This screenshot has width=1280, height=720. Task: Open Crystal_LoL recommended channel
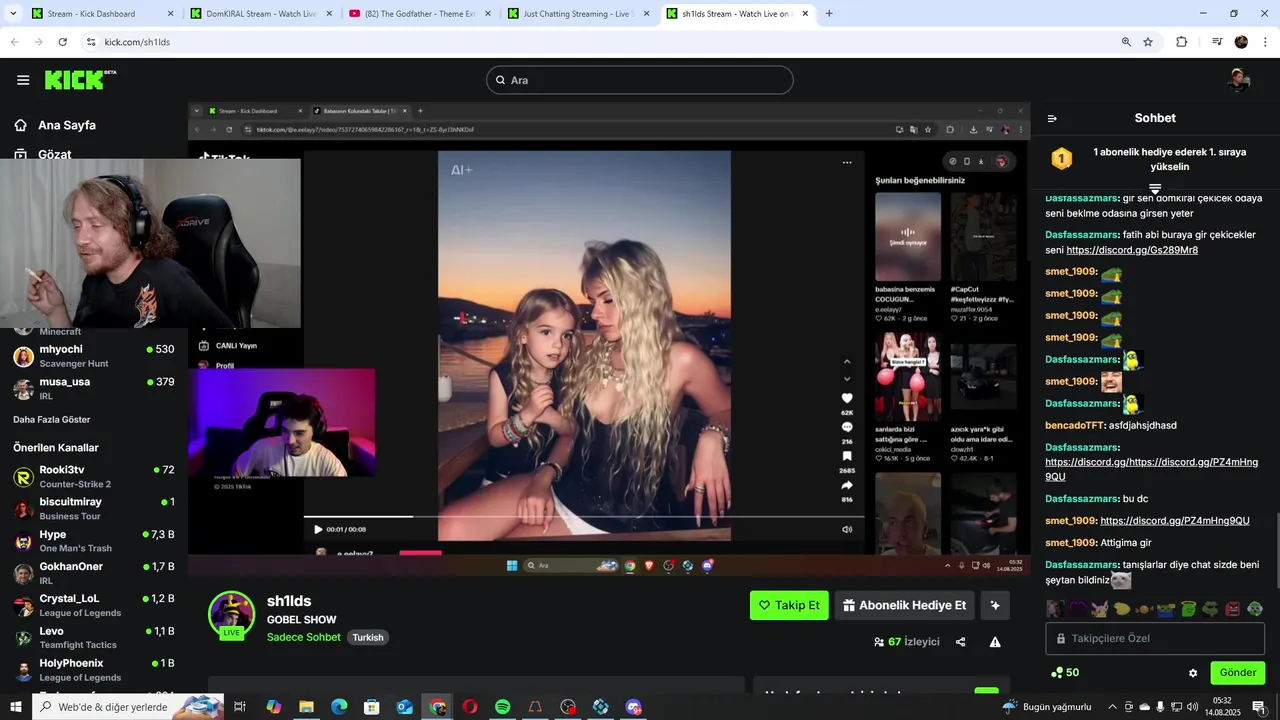94,605
